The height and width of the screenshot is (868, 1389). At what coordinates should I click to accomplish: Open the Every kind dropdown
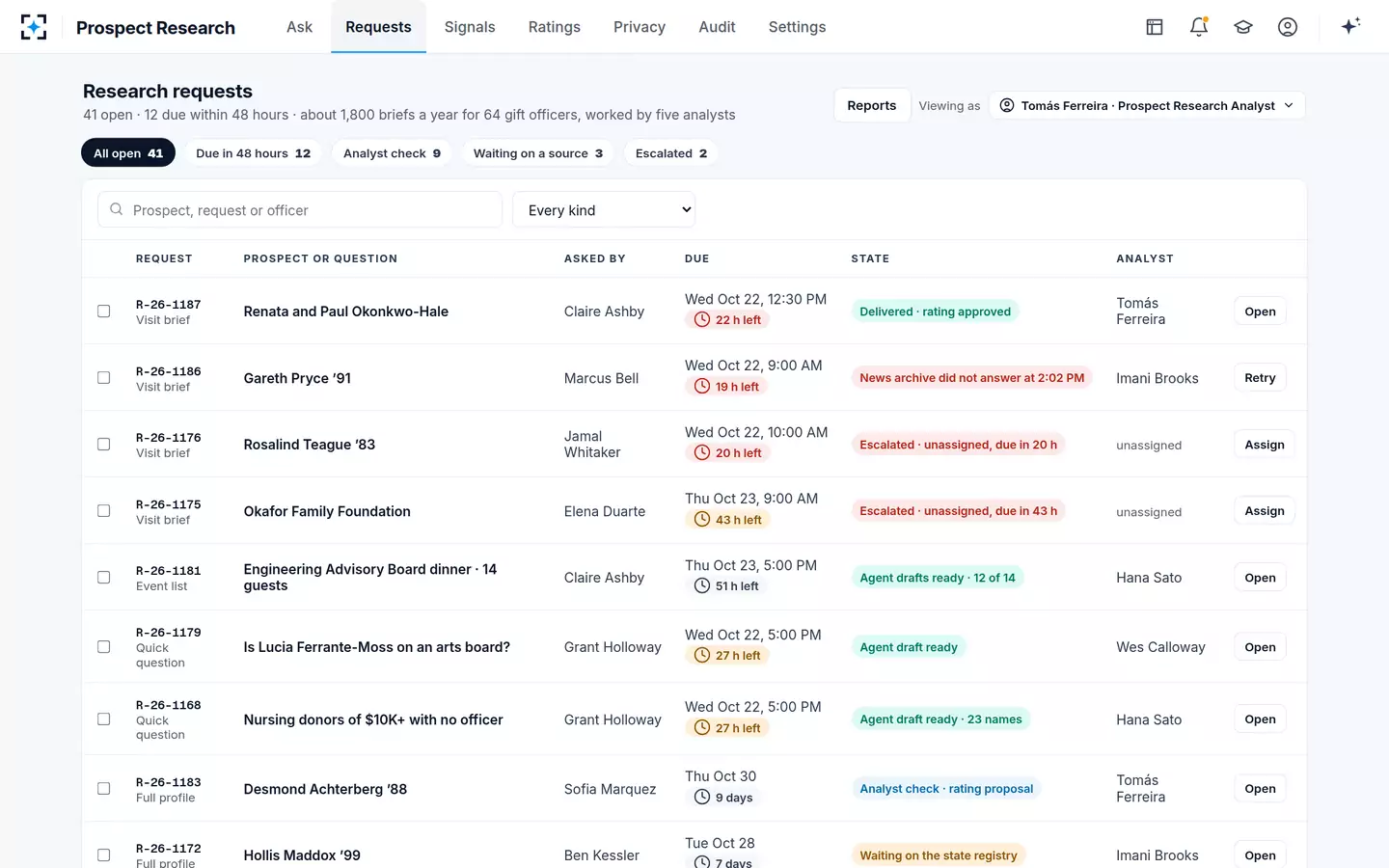pos(604,210)
